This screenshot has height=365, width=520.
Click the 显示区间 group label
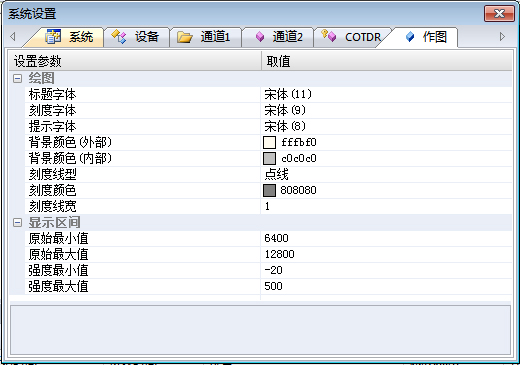[54, 223]
